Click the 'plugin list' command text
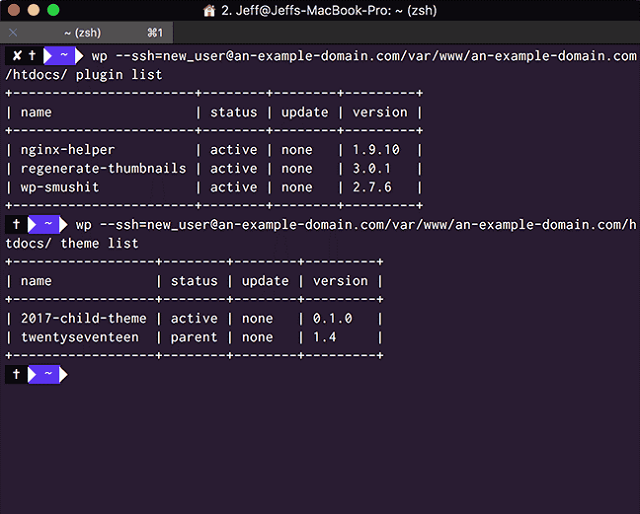640x514 pixels. pyautogui.click(x=119, y=75)
